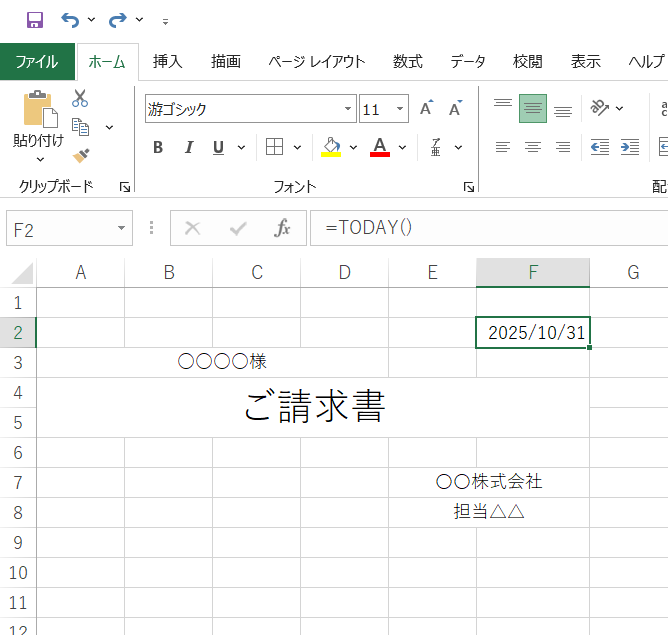Toggle Bold formatting

pyautogui.click(x=158, y=148)
